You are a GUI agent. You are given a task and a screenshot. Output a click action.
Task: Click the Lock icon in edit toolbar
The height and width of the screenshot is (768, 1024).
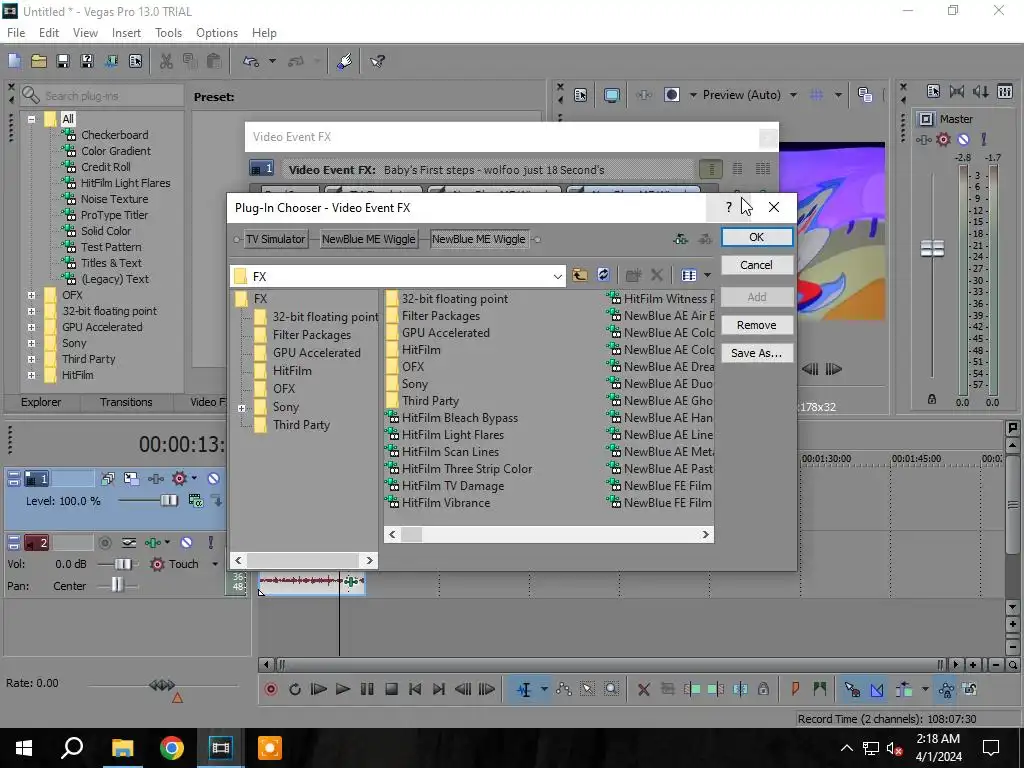763,689
